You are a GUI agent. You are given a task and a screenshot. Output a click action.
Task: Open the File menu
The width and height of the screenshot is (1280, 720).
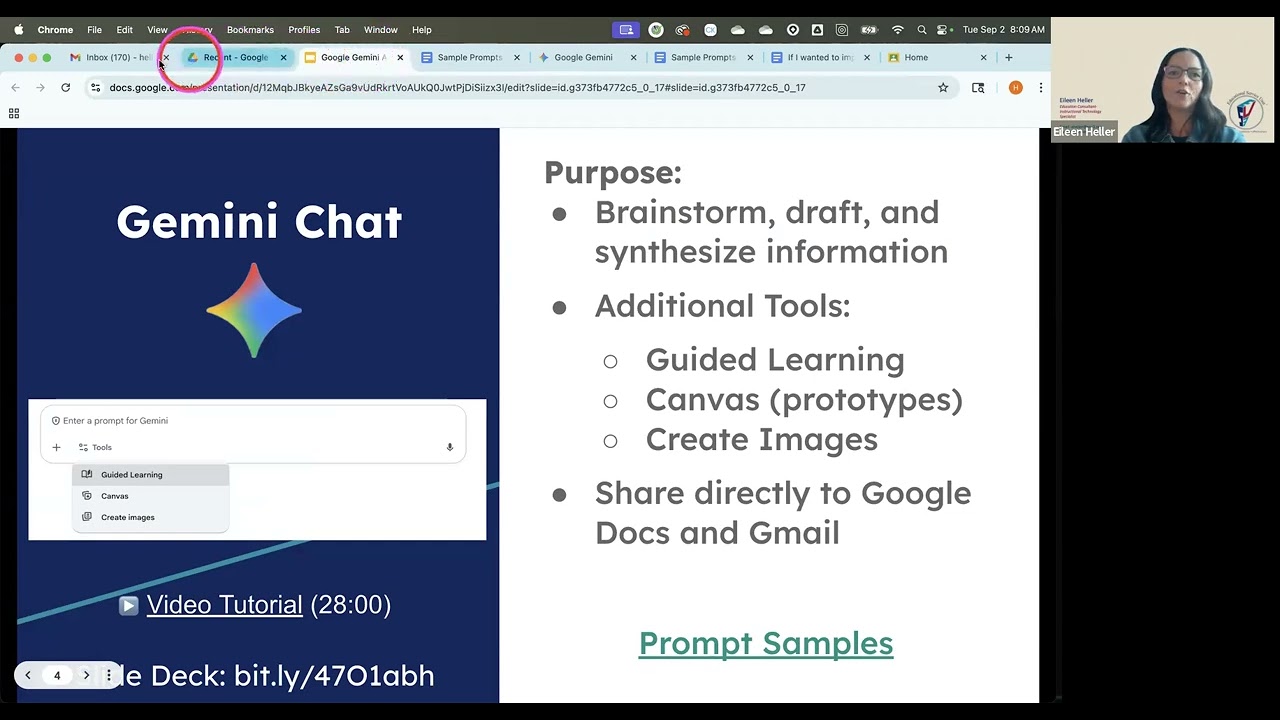94,30
